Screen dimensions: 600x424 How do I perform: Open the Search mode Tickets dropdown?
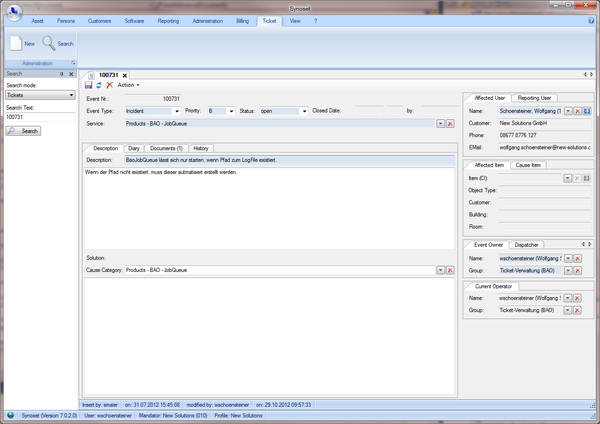(71, 95)
